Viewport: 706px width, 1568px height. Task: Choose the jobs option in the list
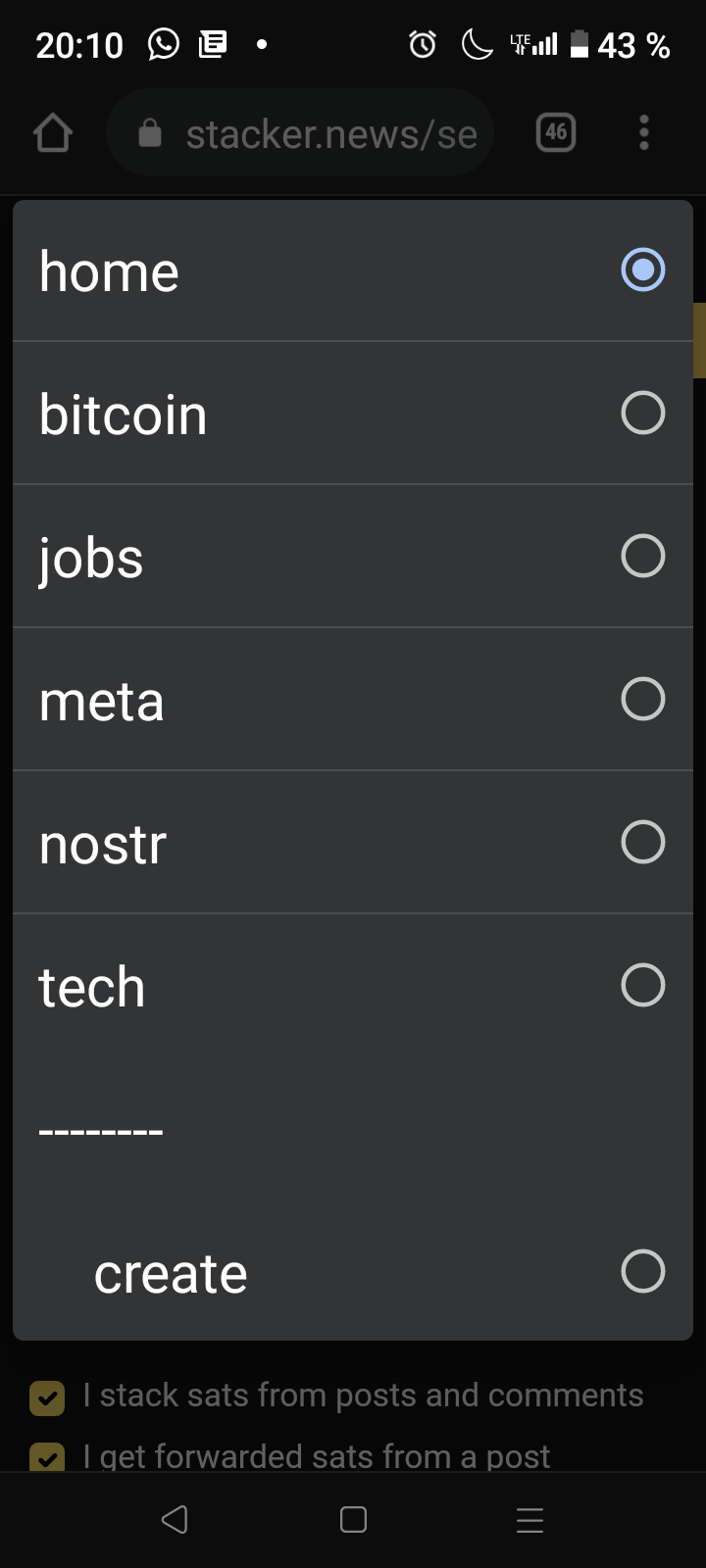point(92,557)
